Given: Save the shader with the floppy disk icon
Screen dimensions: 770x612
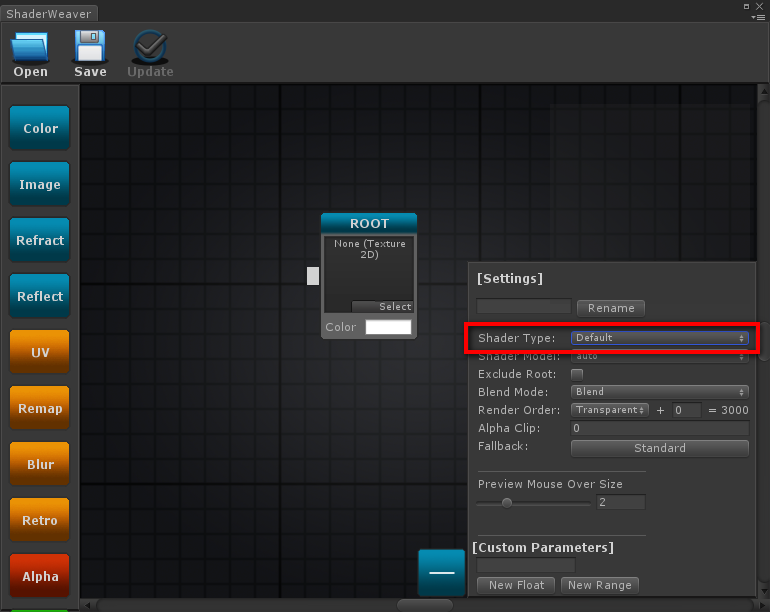Looking at the screenshot, I should [x=90, y=47].
